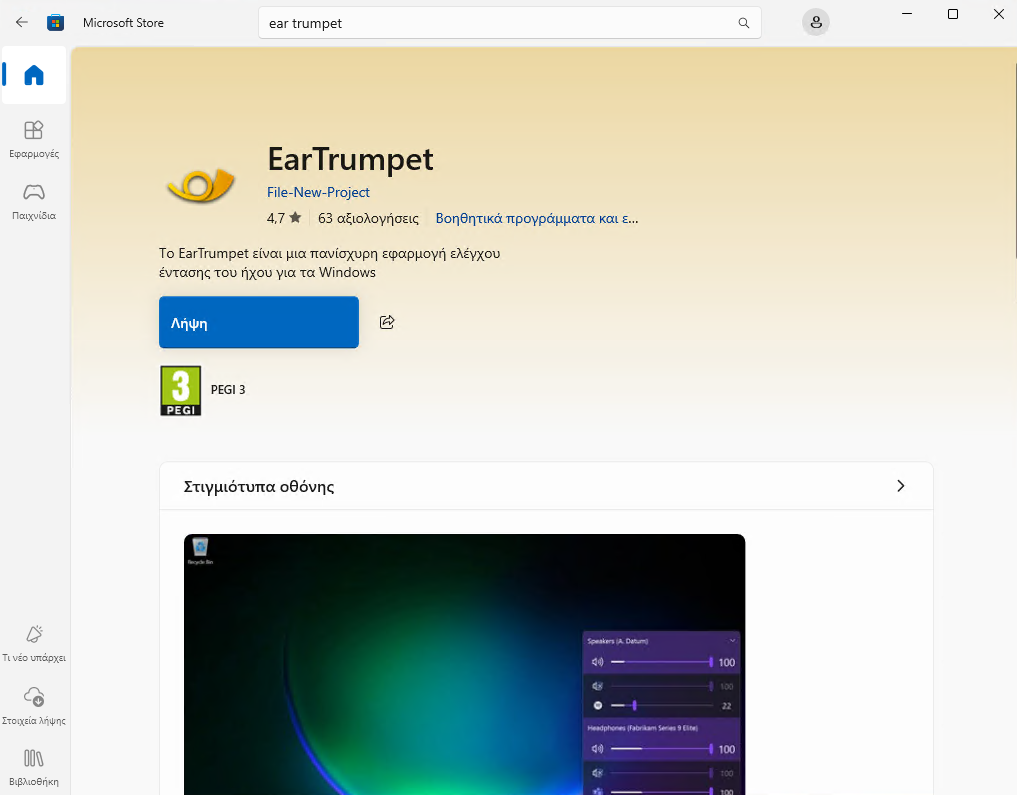The width and height of the screenshot is (1017, 795).
Task: Open Εφαρμογές (Apps) in sidebar
Action: tap(34, 138)
